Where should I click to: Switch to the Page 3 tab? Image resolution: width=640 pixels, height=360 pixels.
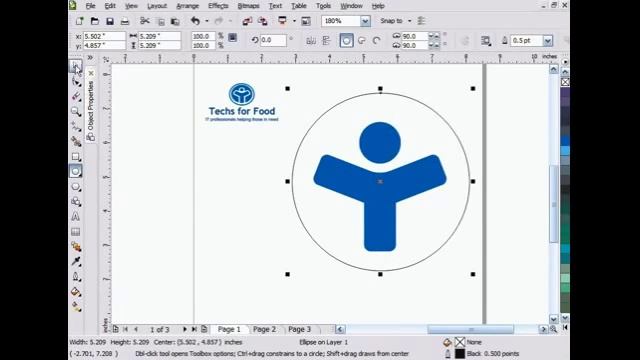(x=300, y=329)
